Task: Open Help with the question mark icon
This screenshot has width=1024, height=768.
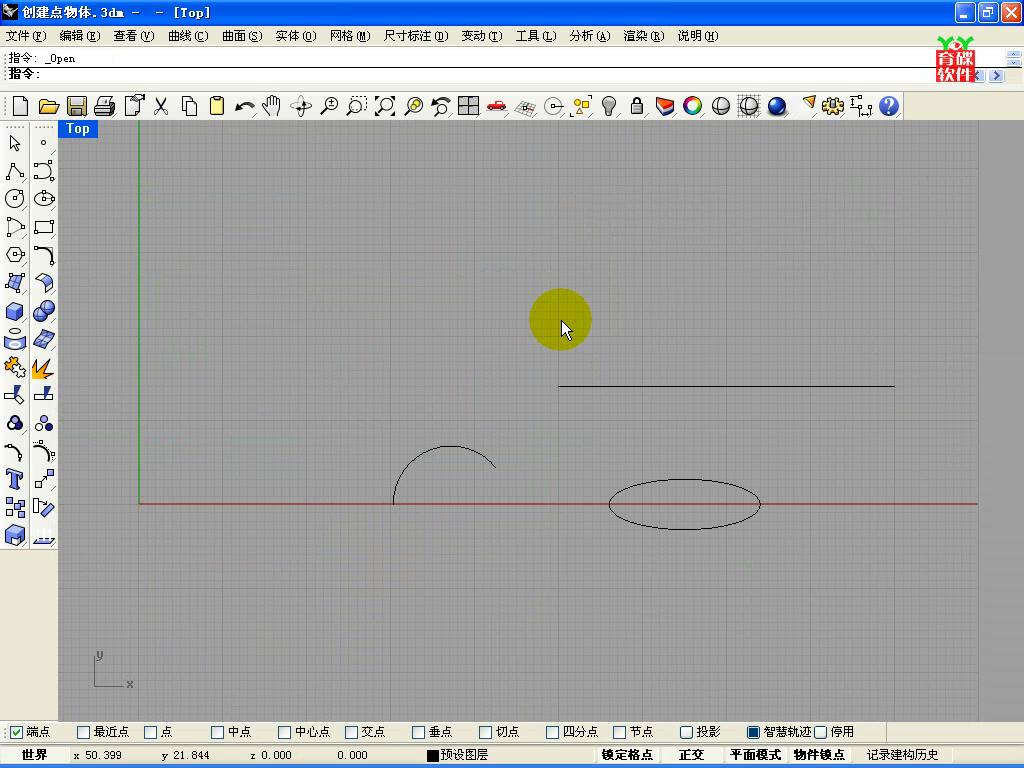Action: pyautogui.click(x=889, y=106)
